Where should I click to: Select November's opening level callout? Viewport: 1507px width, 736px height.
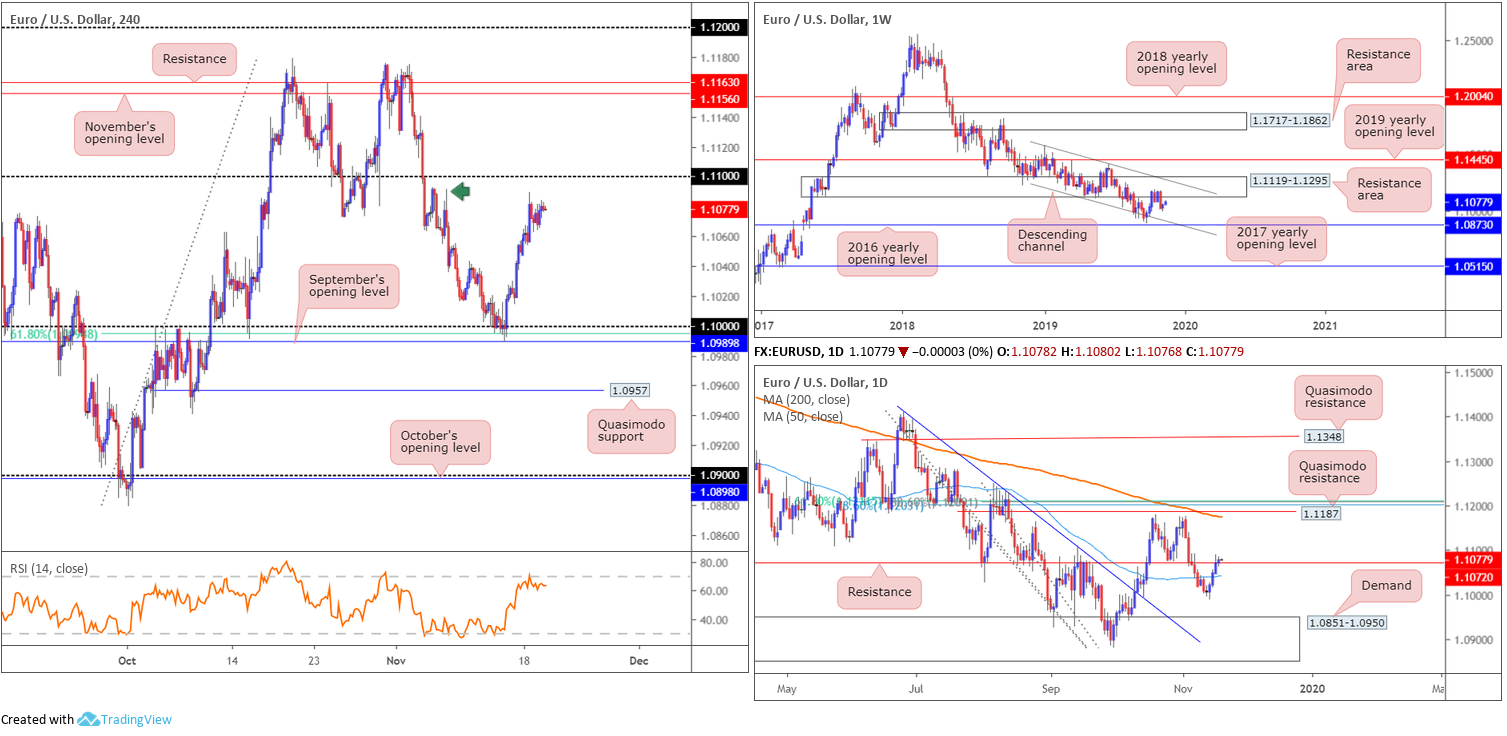[x=125, y=132]
